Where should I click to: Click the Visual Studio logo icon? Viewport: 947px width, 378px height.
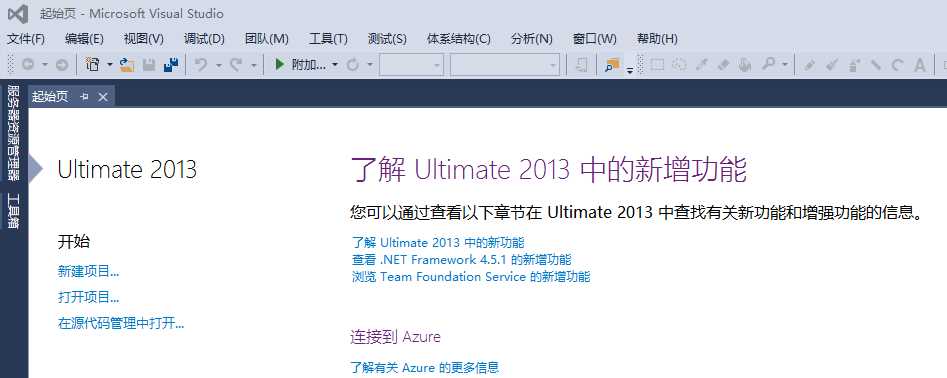point(18,13)
